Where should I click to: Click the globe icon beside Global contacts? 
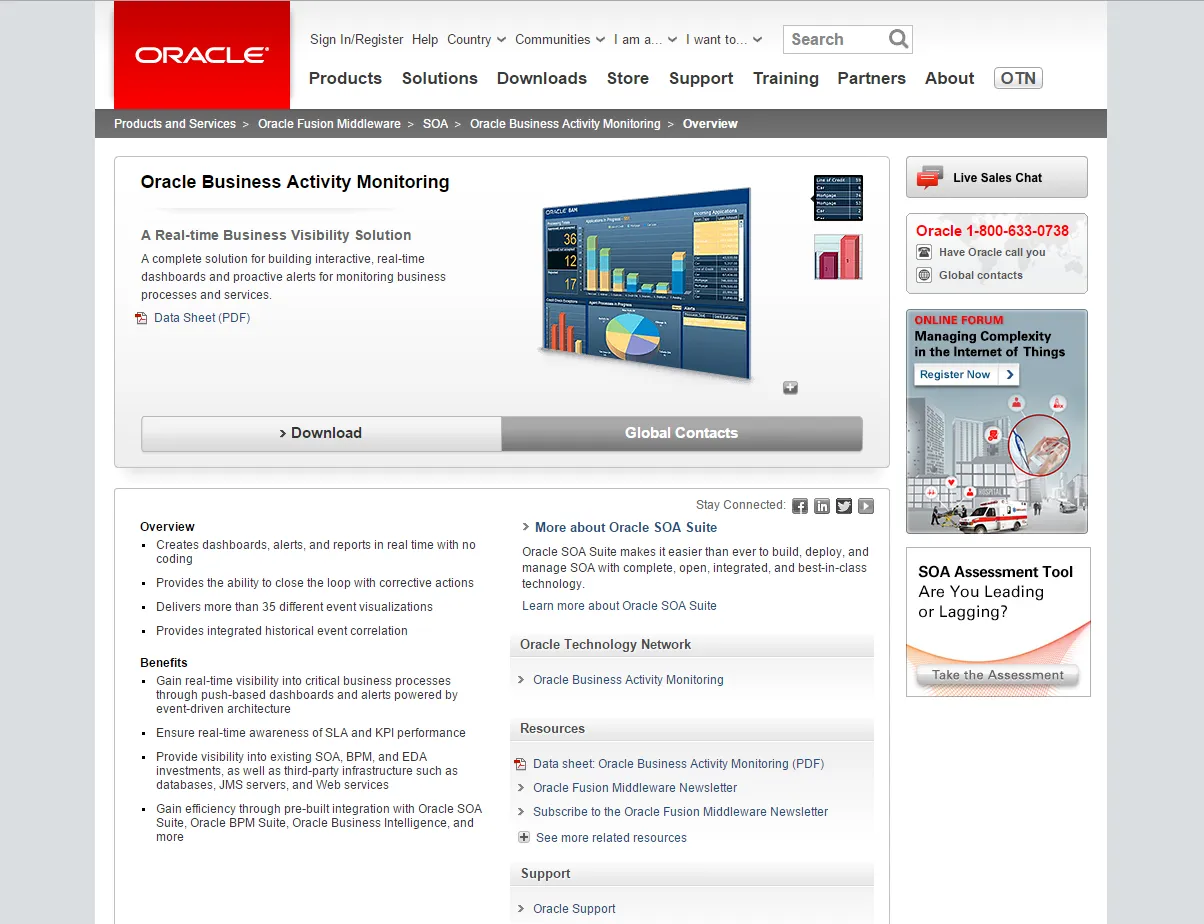(x=924, y=275)
